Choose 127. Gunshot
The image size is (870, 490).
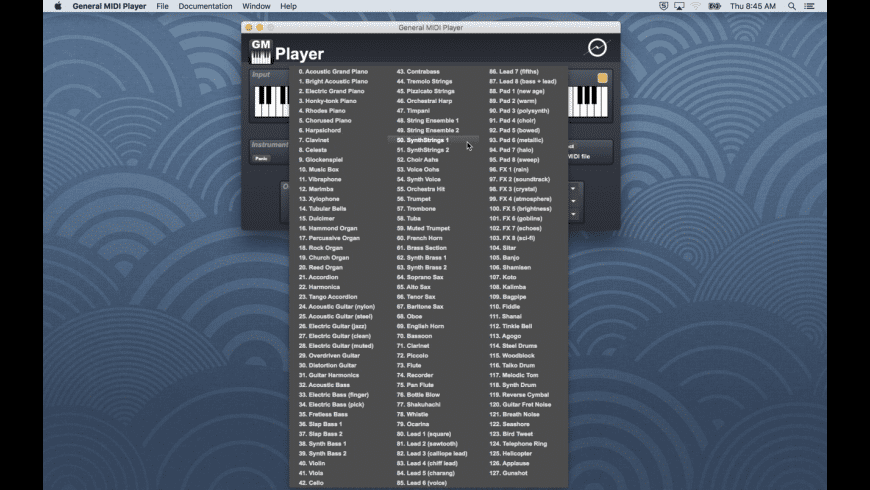(x=508, y=473)
